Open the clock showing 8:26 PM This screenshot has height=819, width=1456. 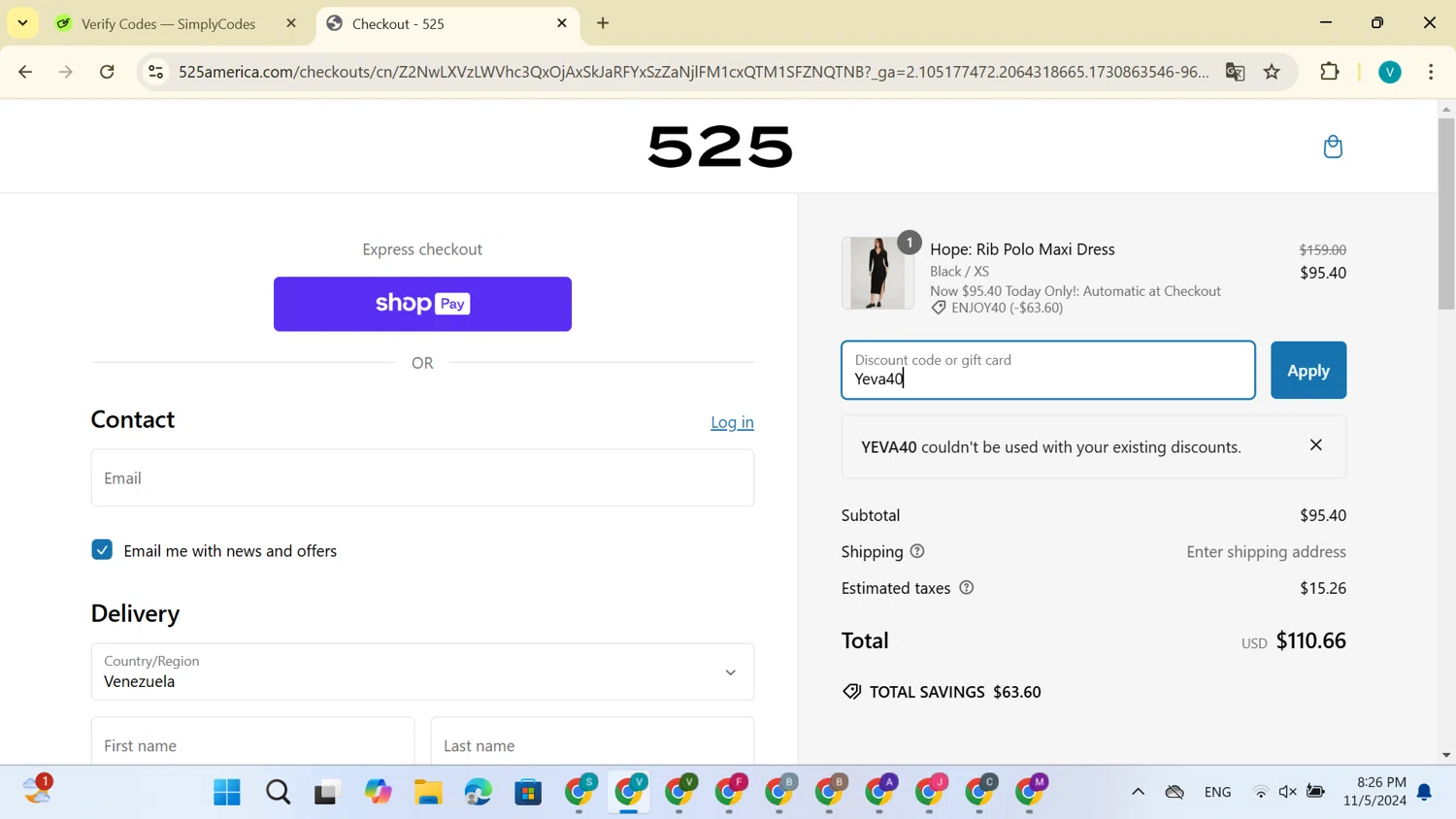click(x=1375, y=791)
